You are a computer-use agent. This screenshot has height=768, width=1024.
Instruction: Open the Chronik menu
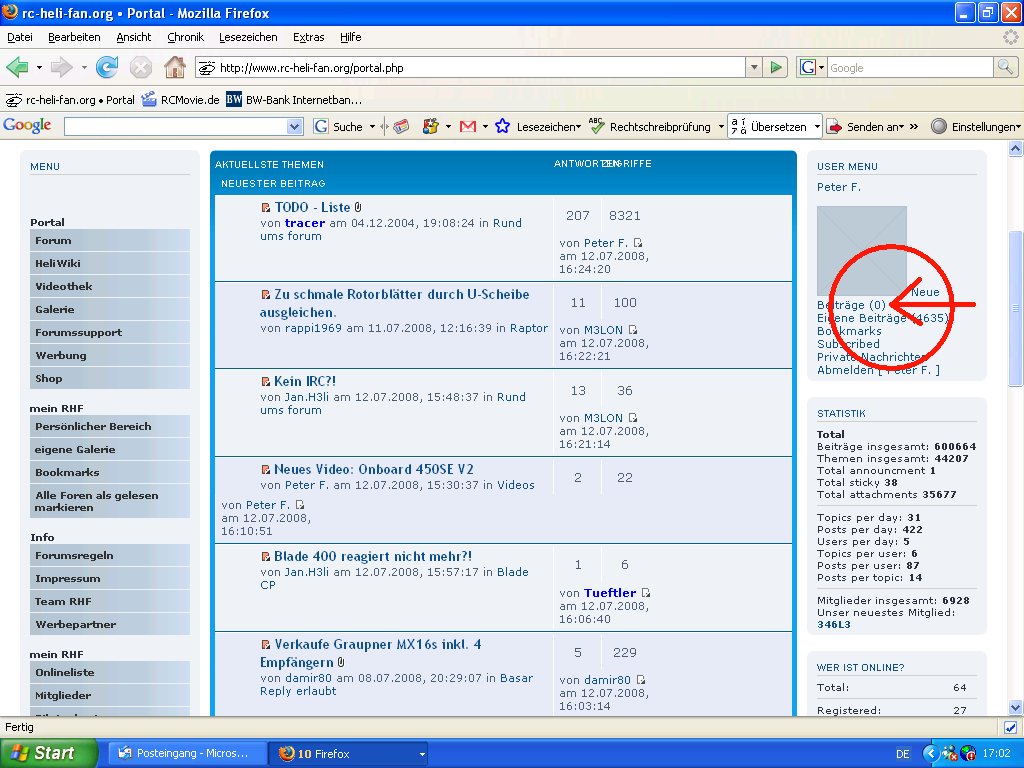tap(185, 37)
